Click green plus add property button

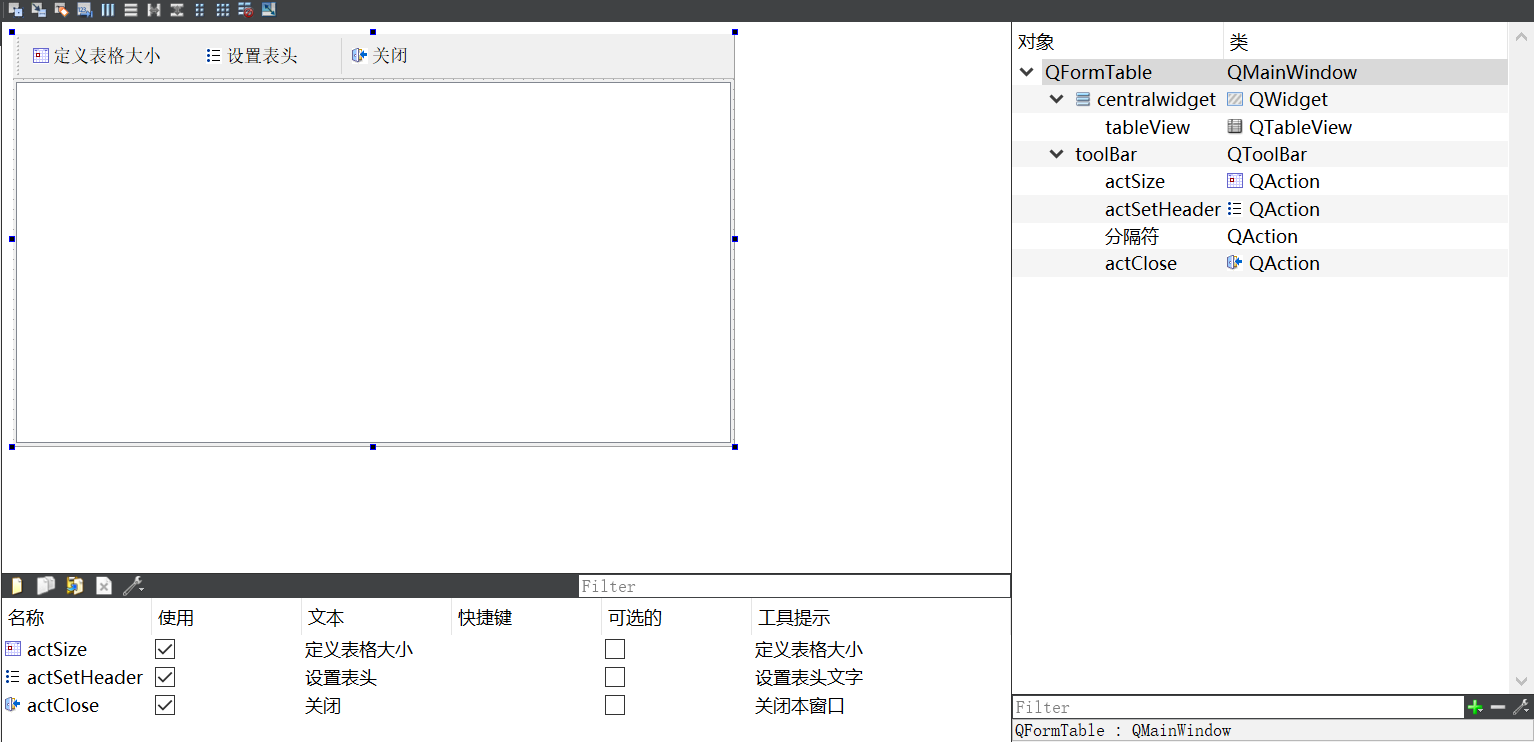coord(1475,707)
